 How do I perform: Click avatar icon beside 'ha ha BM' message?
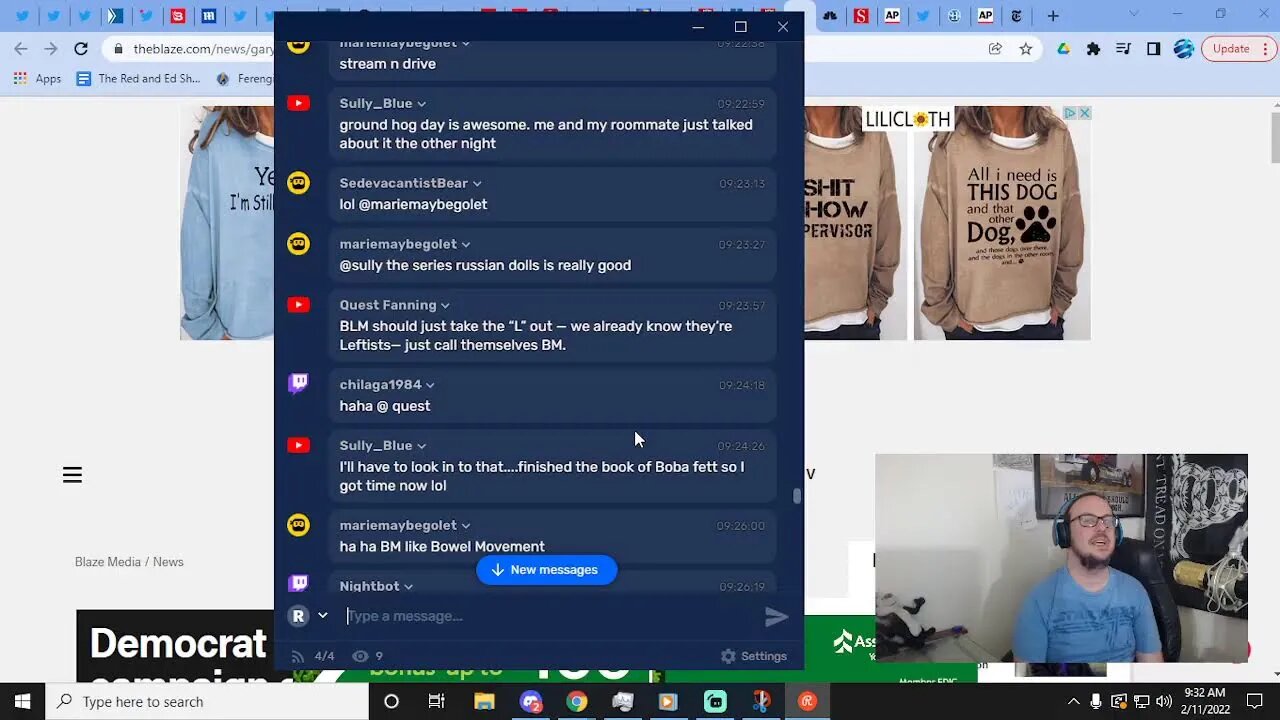[x=298, y=525]
